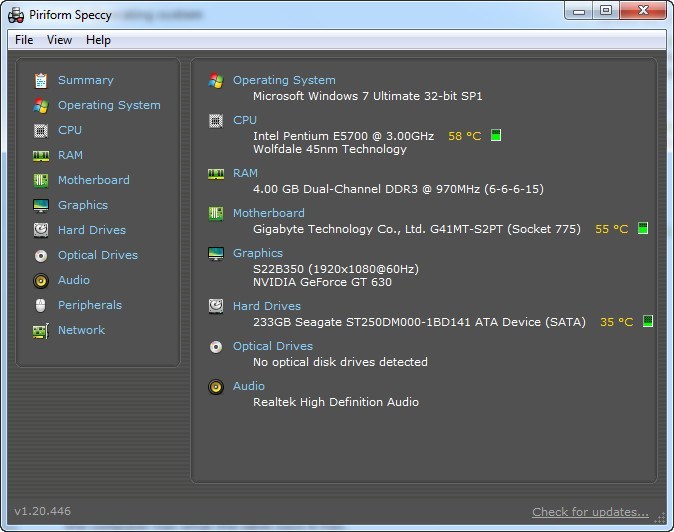The height and width of the screenshot is (532, 674).
Task: Open the Help menu
Action: pyautogui.click(x=98, y=40)
